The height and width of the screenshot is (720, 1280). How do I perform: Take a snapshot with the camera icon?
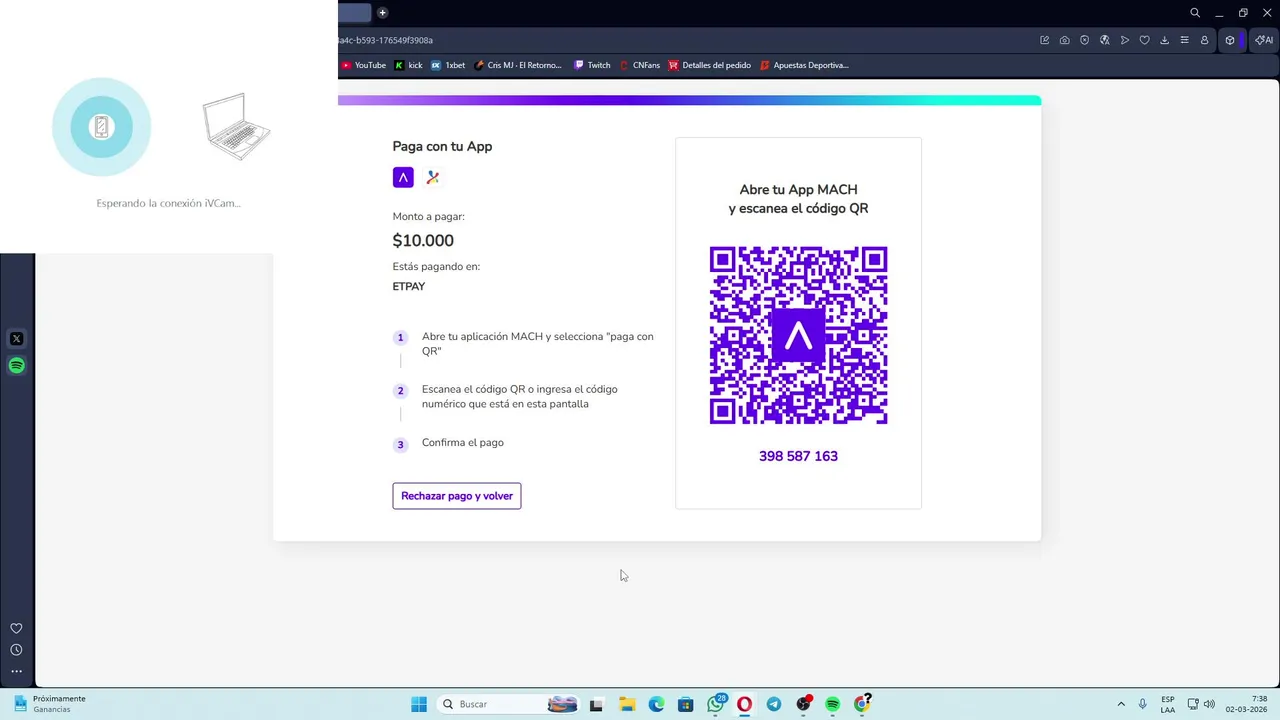tap(1065, 40)
